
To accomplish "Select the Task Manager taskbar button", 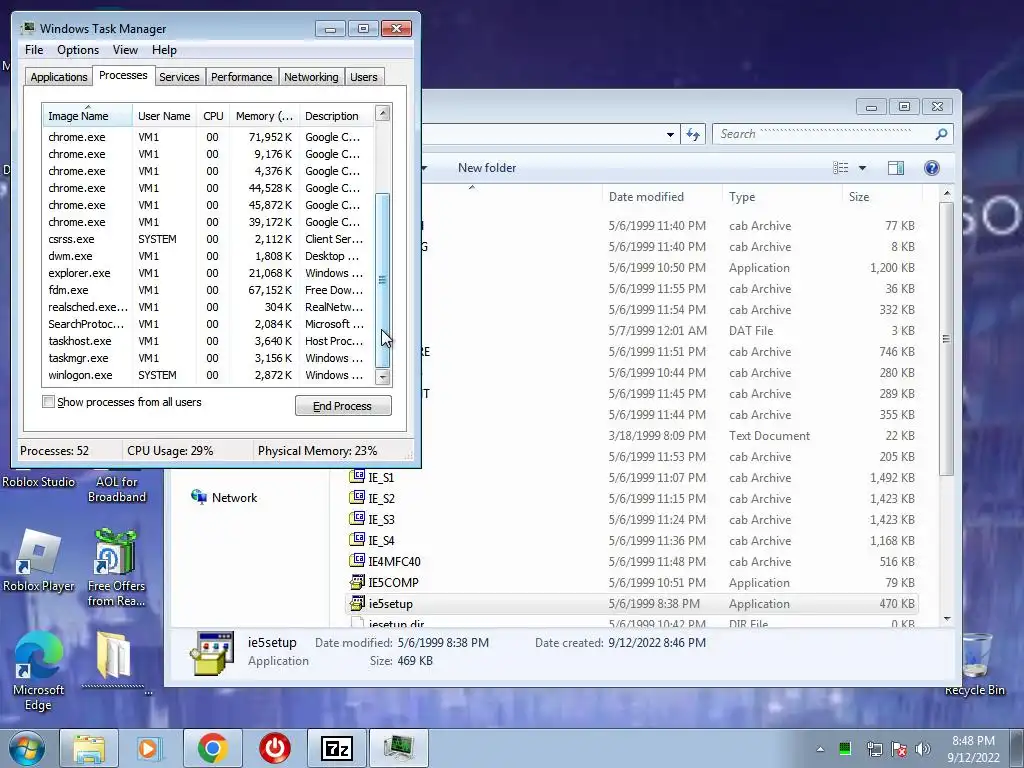I will tap(398, 748).
